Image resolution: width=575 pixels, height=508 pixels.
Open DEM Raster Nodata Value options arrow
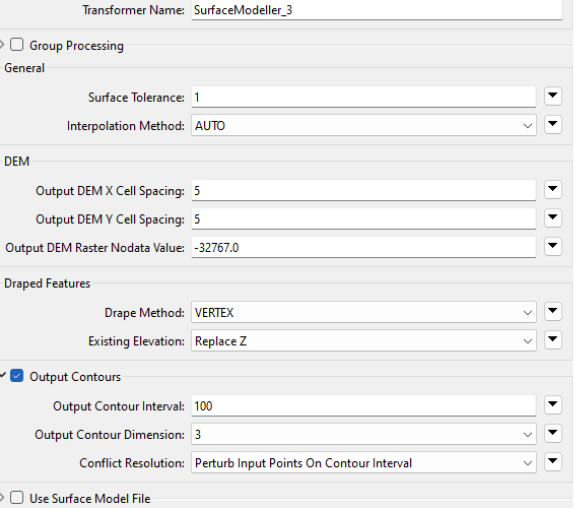(x=553, y=246)
